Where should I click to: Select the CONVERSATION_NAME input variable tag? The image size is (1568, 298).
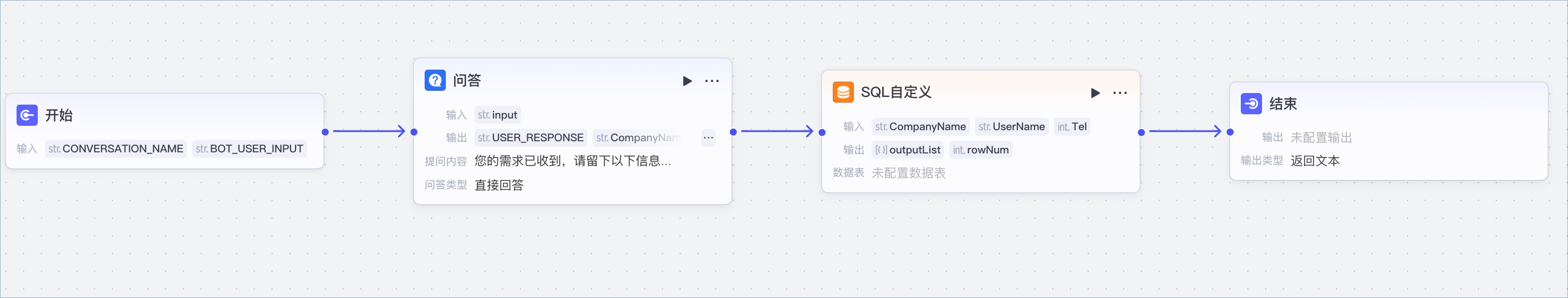point(116,149)
